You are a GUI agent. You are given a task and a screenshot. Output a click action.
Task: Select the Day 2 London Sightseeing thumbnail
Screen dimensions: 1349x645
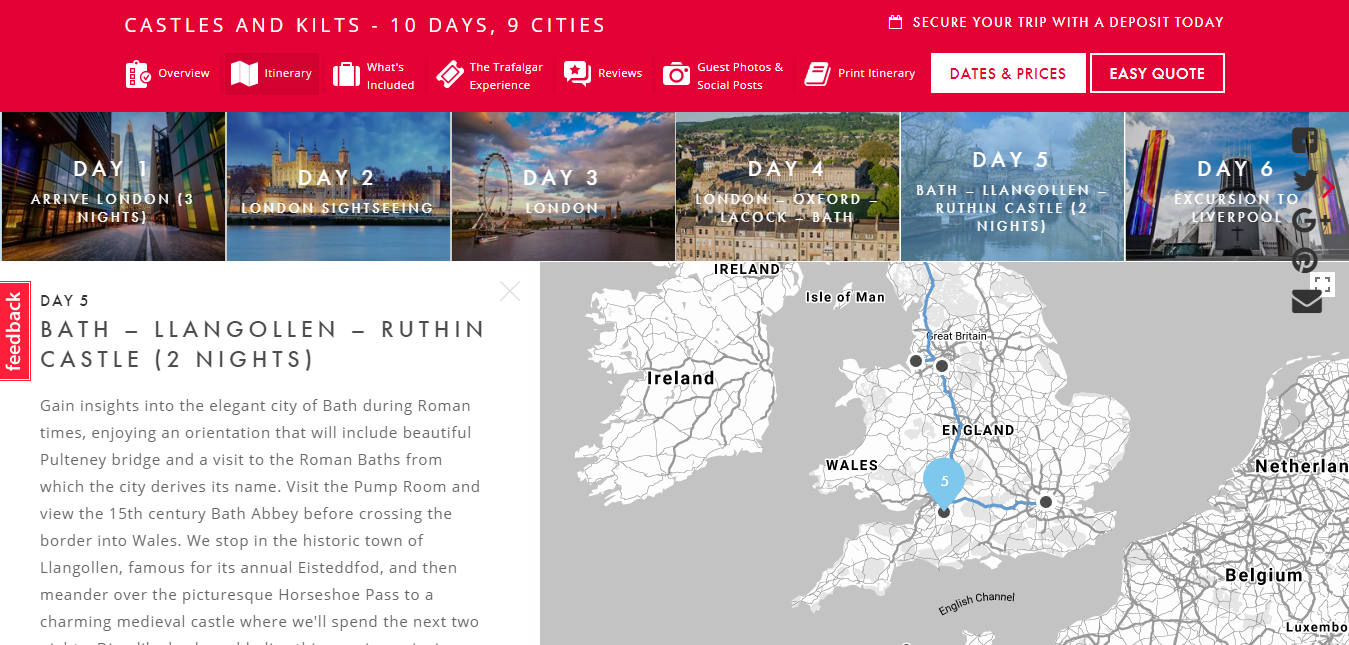click(338, 187)
